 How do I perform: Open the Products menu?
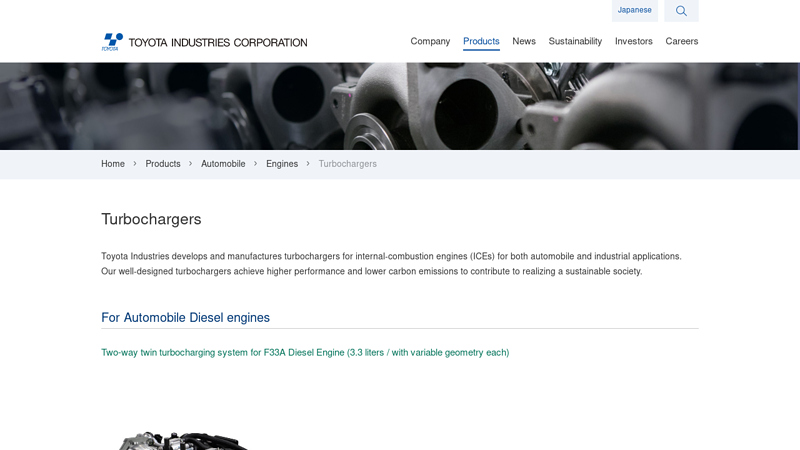481,41
